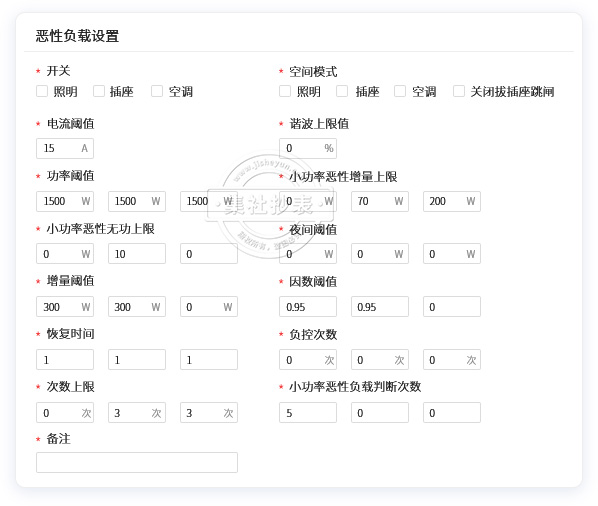
Task: Select the 夜间阈值 label
Action: point(313,230)
